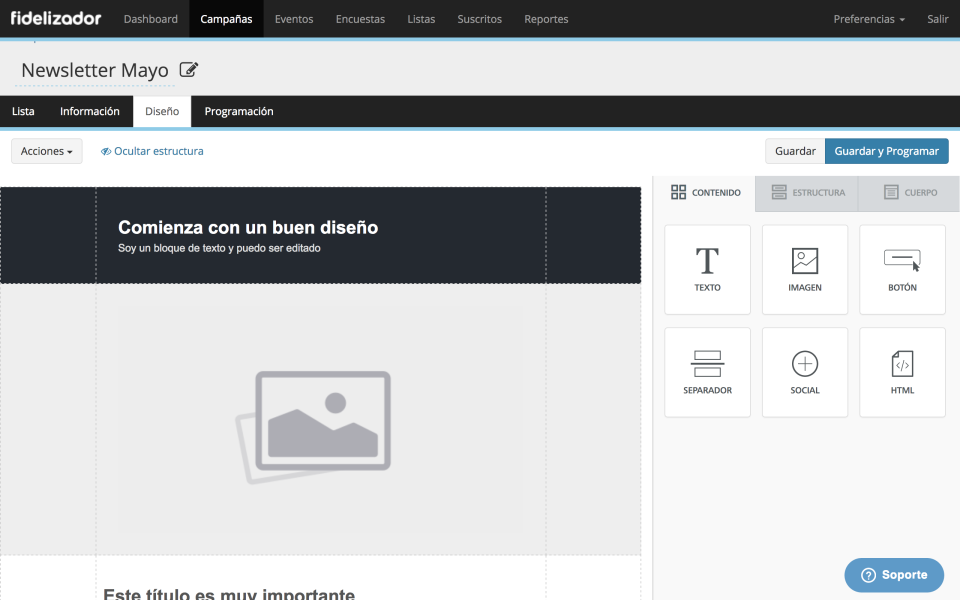Select the Imagen content block
The height and width of the screenshot is (600, 960).
pos(804,269)
